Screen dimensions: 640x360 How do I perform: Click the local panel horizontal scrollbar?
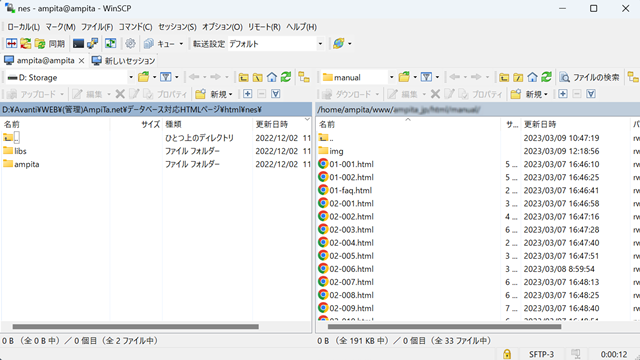pyautogui.click(x=136, y=327)
